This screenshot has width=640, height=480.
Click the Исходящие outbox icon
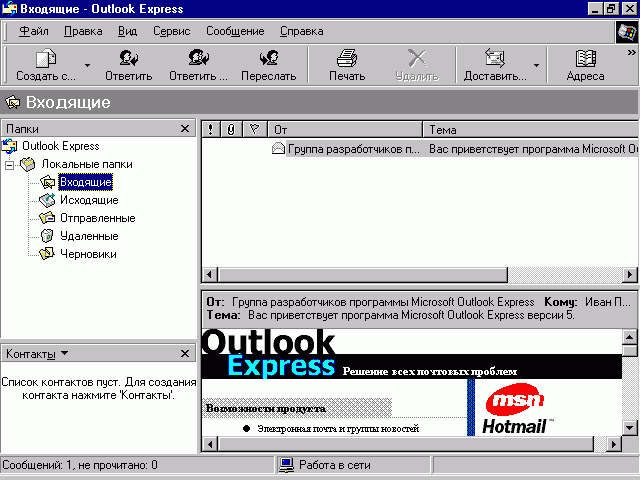[47, 200]
